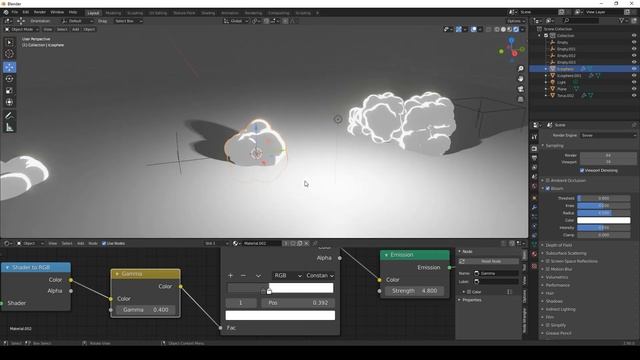This screenshot has width=640, height=360.
Task: Open the Edit menu
Action: click(x=26, y=12)
